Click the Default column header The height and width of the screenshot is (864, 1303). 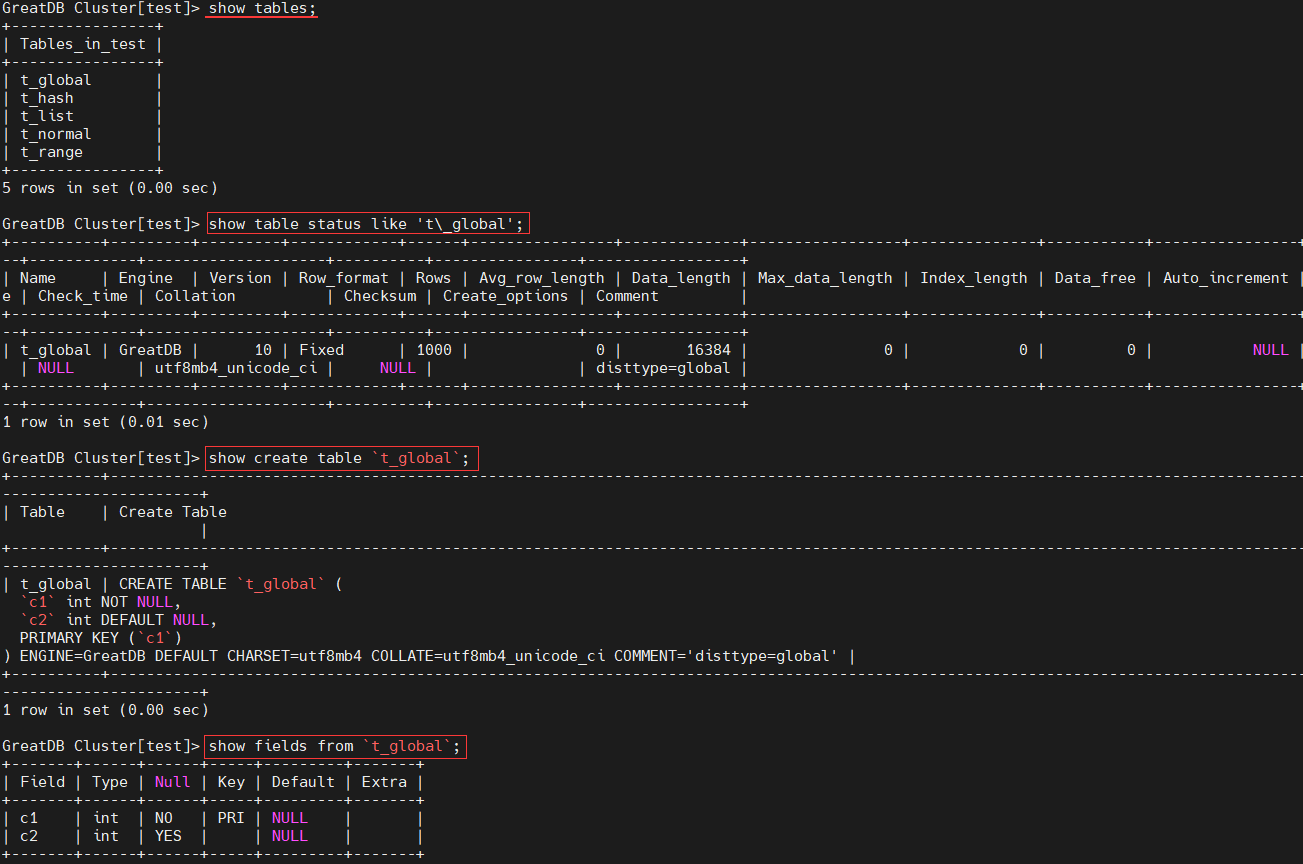point(303,782)
